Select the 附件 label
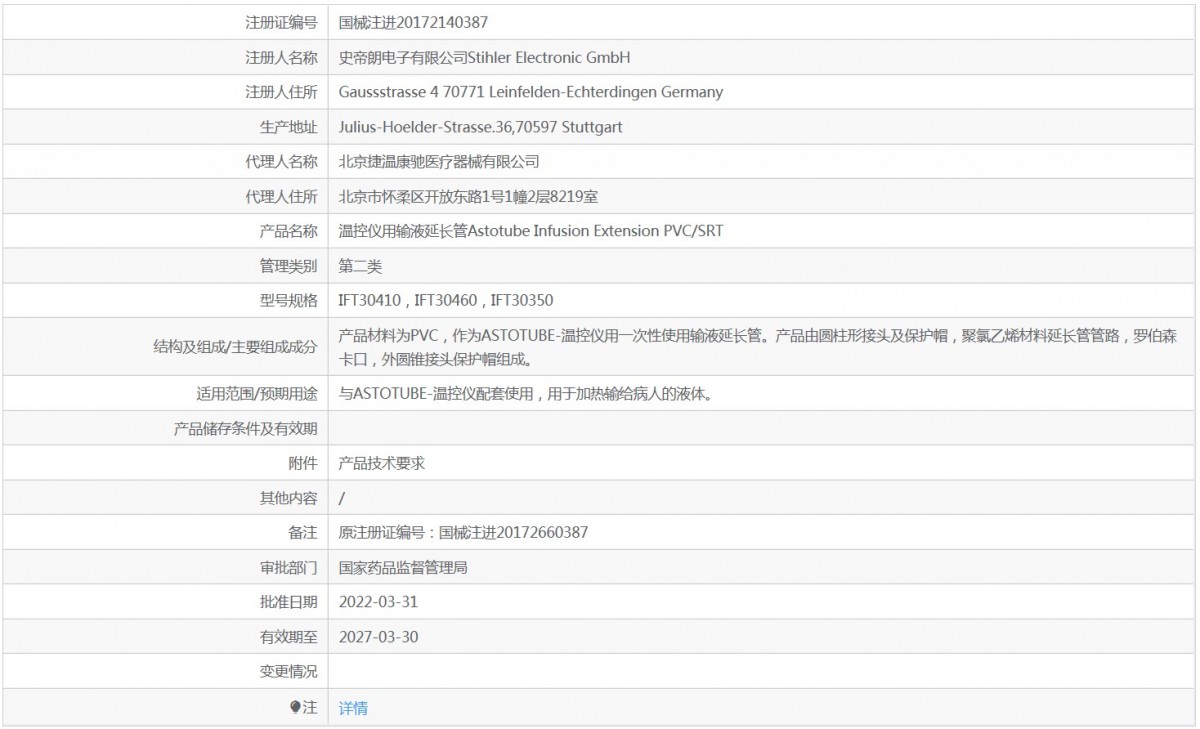This screenshot has width=1200, height=729. click(303, 463)
